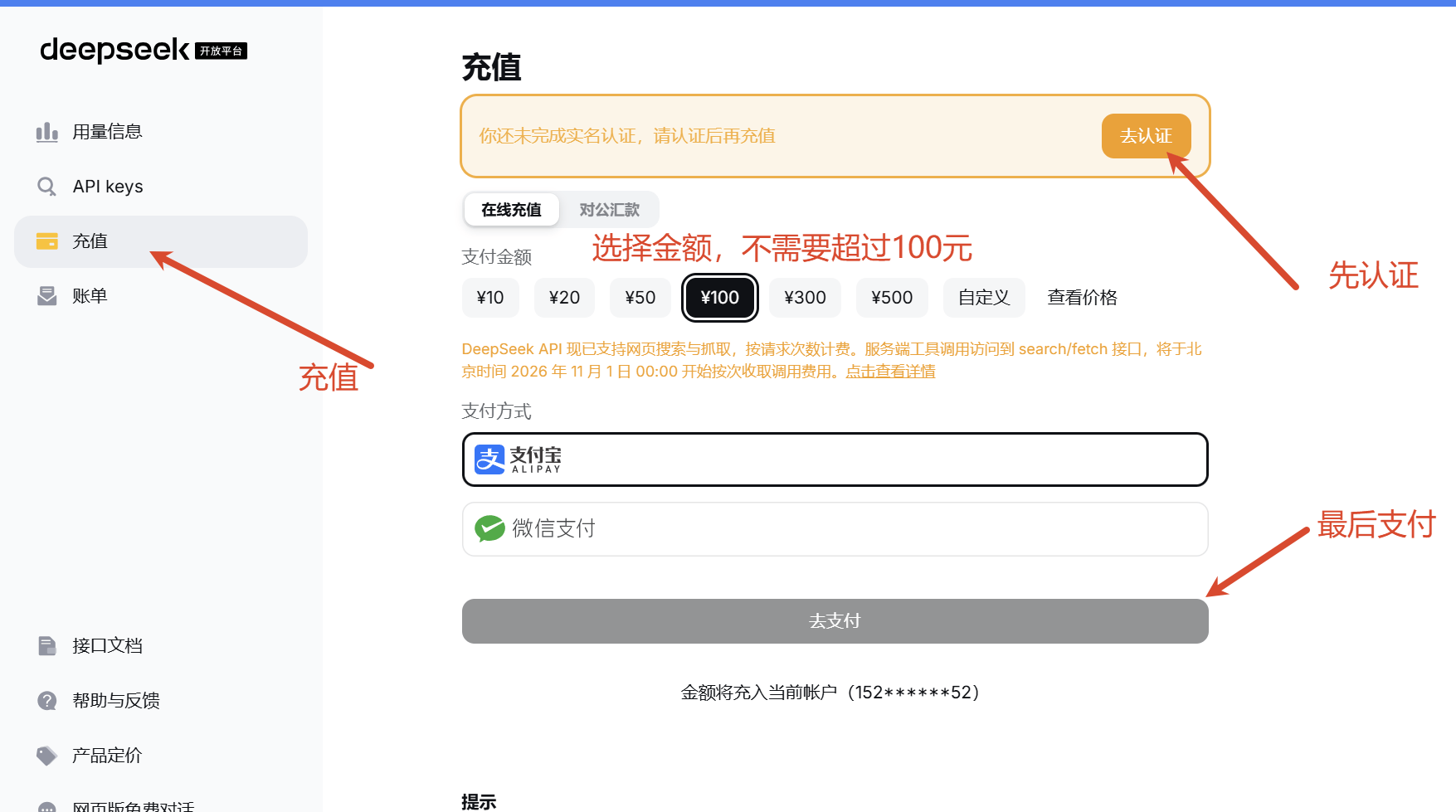Click the 金额将充入当前帐户 account text

click(830, 693)
